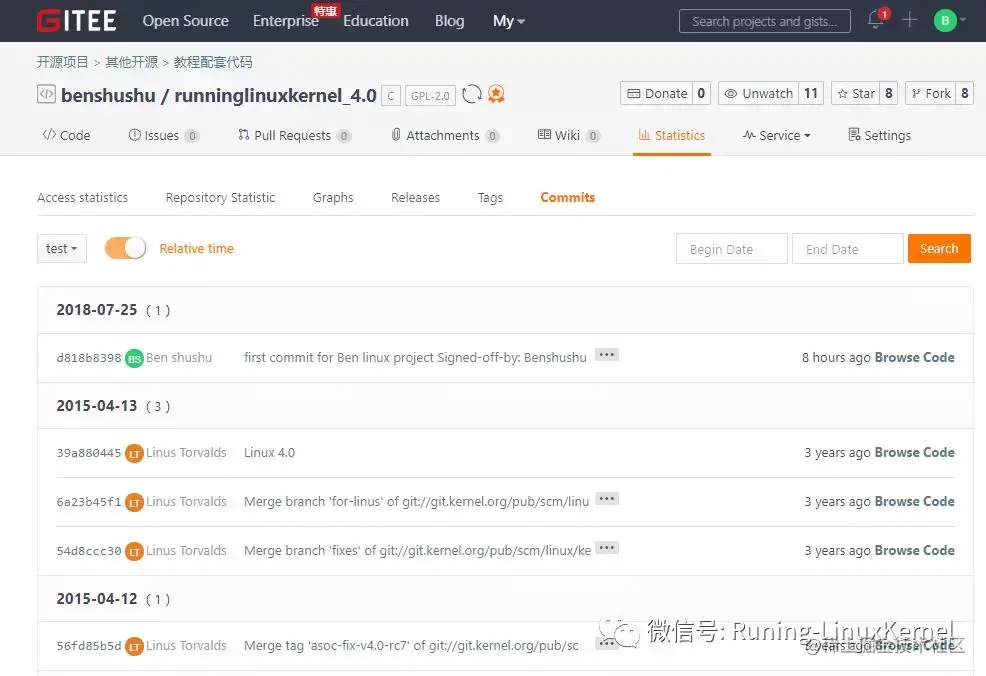Viewport: 986px width, 676px height.
Task: Click the End Date field
Action: pyautogui.click(x=848, y=248)
